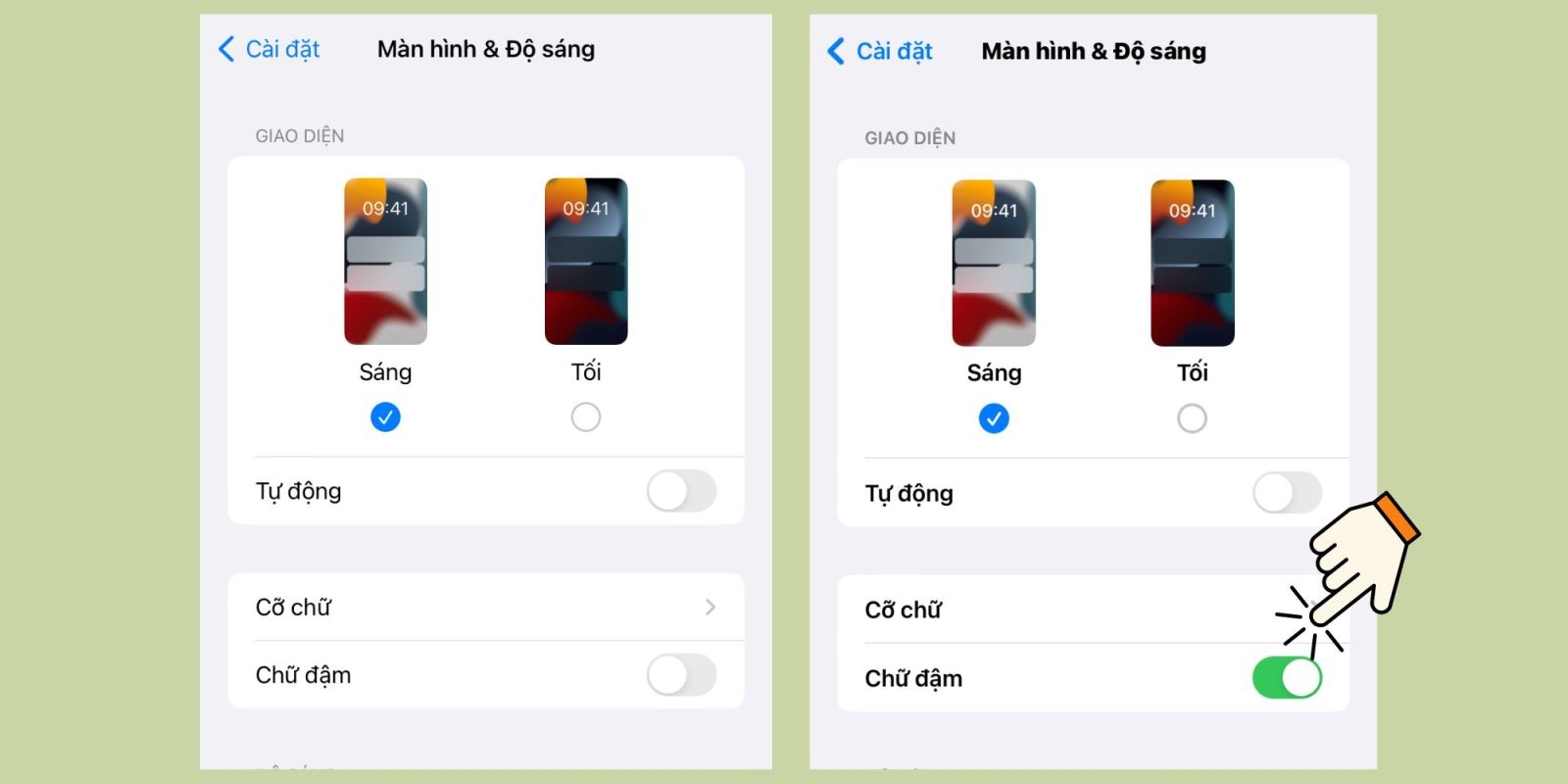Toggle Tự động on the right panel
Viewport: 1568px width, 784px height.
[1287, 493]
